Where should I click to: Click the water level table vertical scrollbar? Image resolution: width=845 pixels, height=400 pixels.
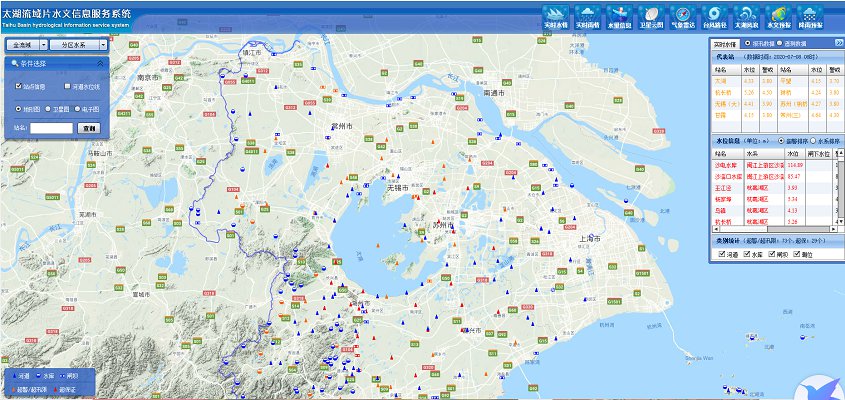(841, 186)
